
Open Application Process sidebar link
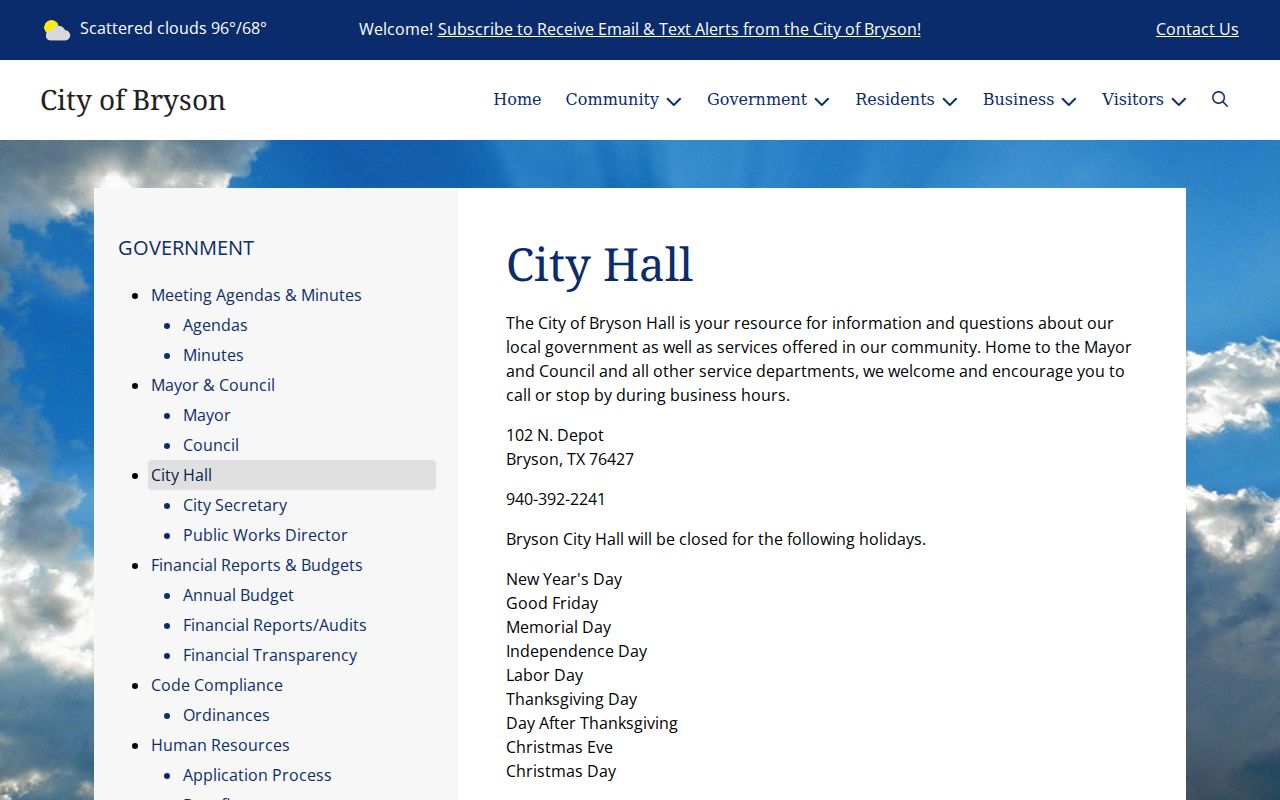(x=257, y=775)
